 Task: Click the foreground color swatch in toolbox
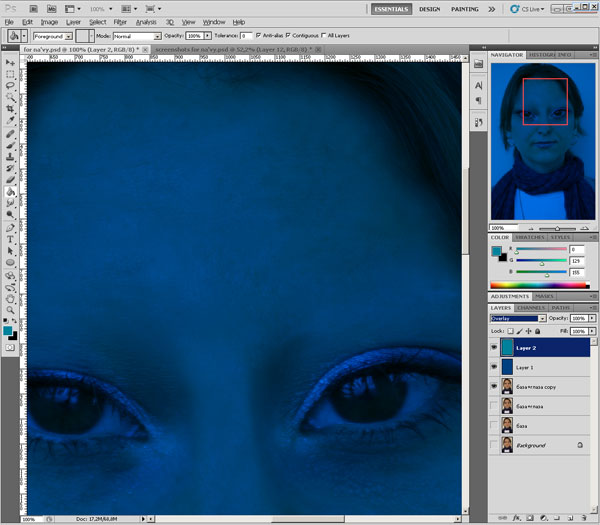pyautogui.click(x=8, y=330)
